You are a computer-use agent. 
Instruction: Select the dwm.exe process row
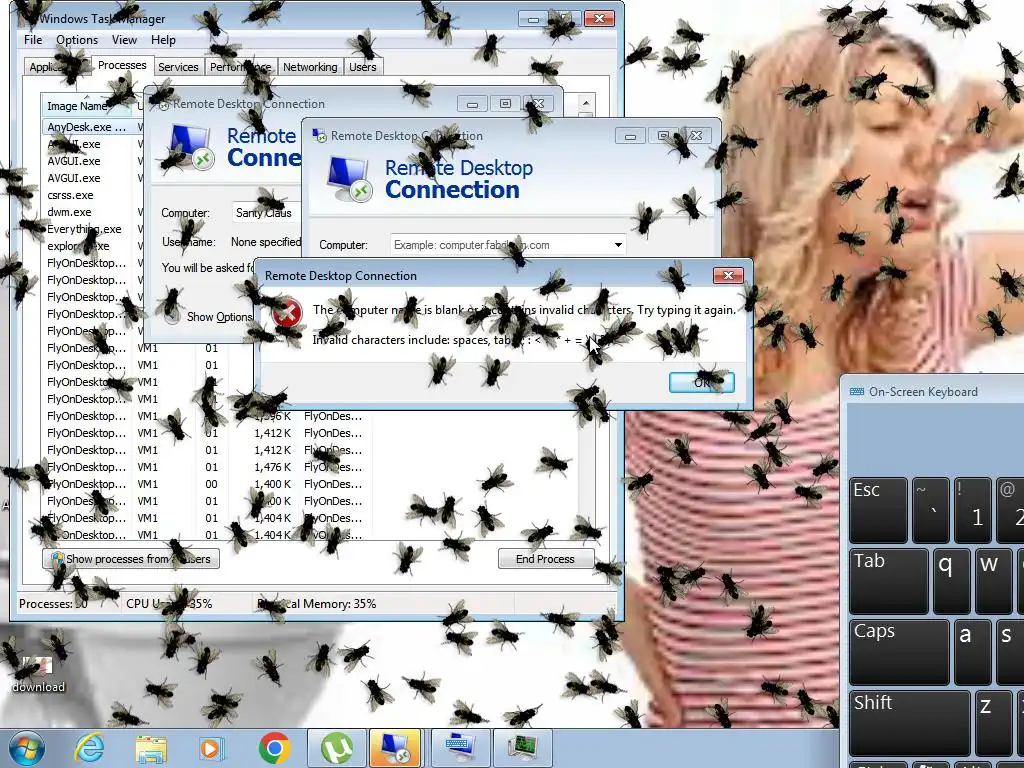point(91,212)
